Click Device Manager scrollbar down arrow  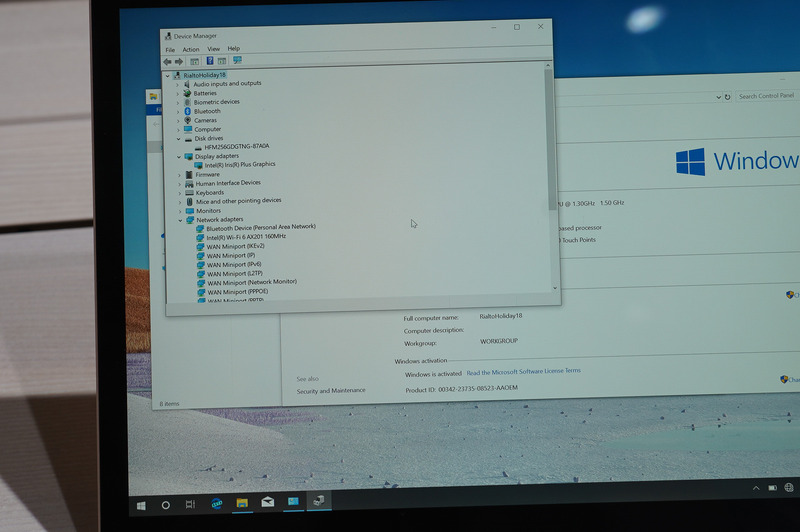(x=555, y=288)
